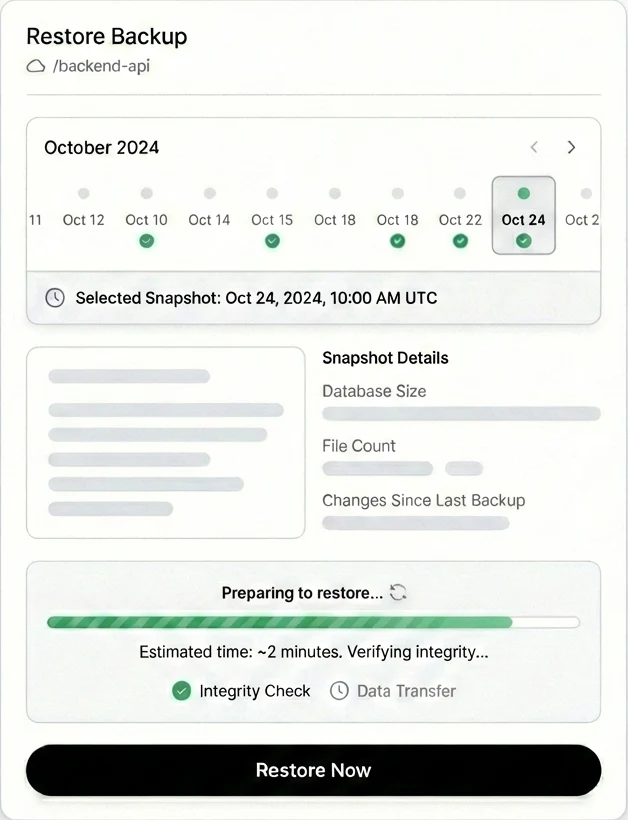Switch to the Oct 12 snapshot date
The width and height of the screenshot is (628, 820).
[x=83, y=220]
